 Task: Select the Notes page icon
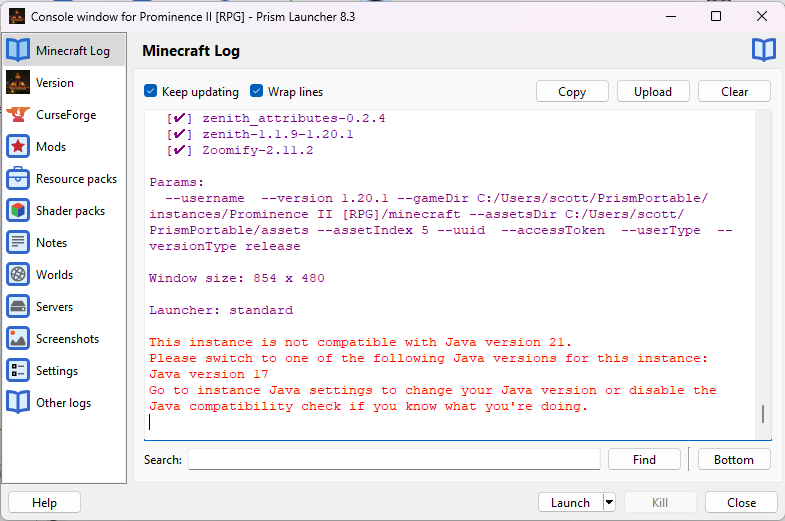click(x=18, y=243)
